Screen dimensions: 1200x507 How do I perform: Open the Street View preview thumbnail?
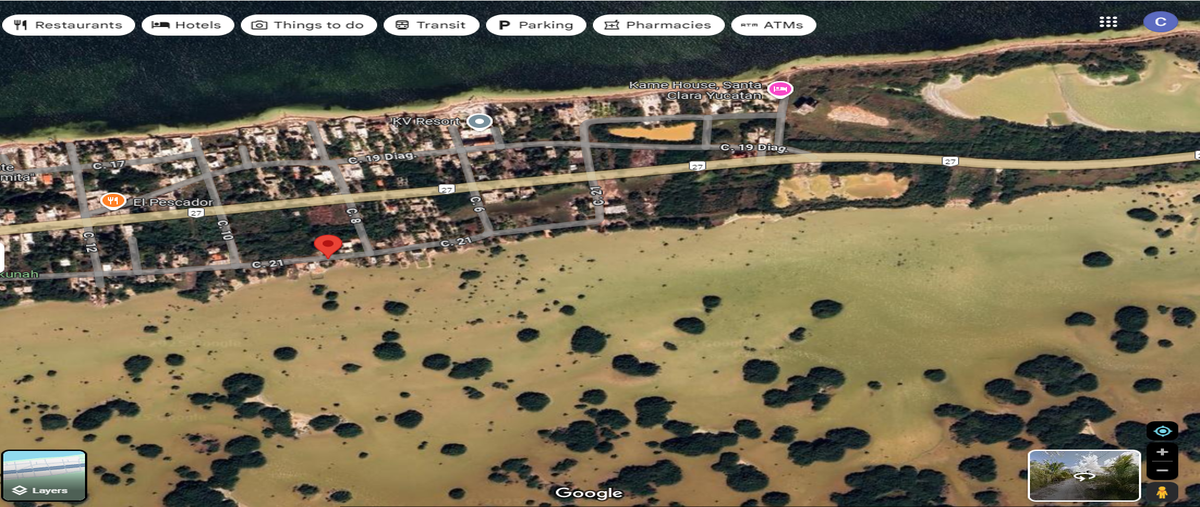pyautogui.click(x=1084, y=475)
